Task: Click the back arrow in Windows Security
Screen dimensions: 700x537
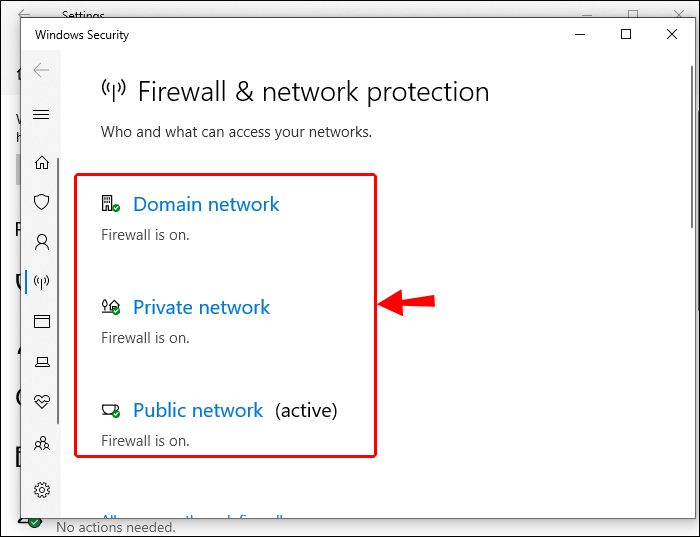Action: point(41,70)
